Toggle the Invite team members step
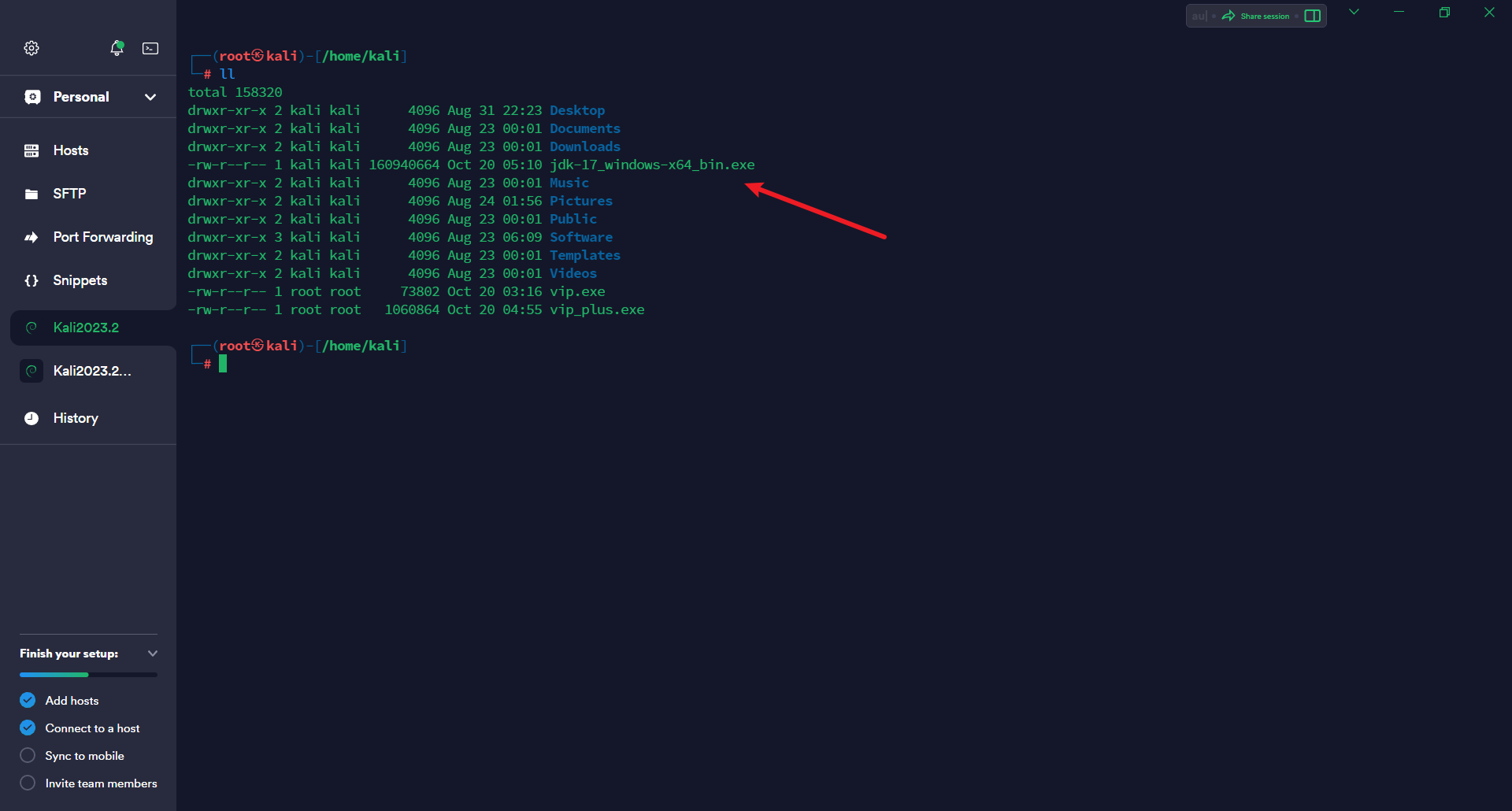1512x811 pixels. pos(28,783)
